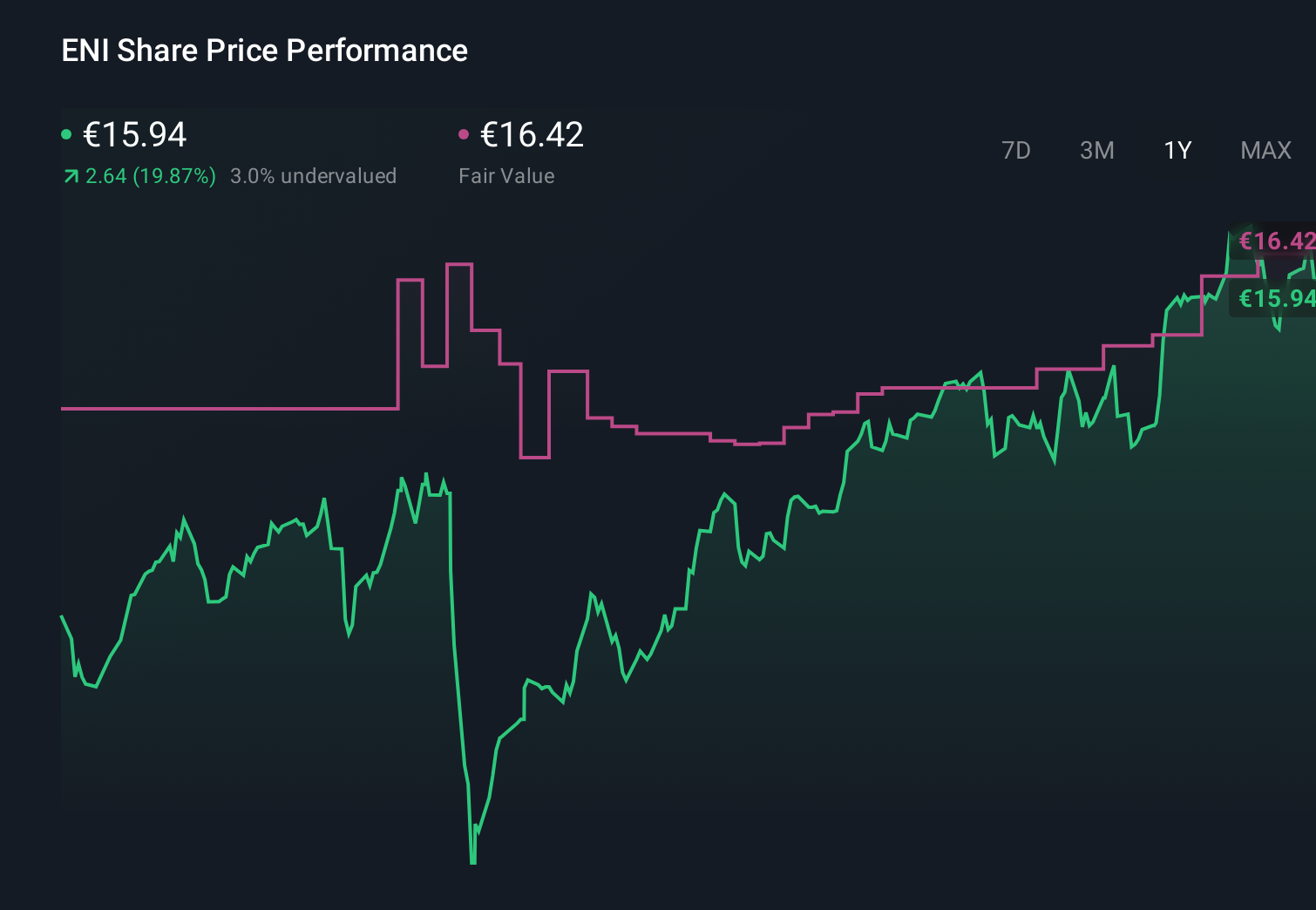Toggle the share price series via its legend dot
The width and height of the screenshot is (1316, 910).
(65, 133)
